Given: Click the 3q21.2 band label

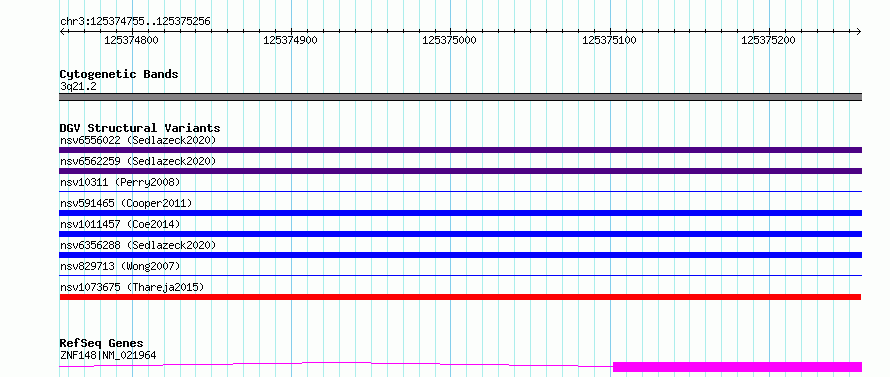Looking at the screenshot, I should click(78, 87).
